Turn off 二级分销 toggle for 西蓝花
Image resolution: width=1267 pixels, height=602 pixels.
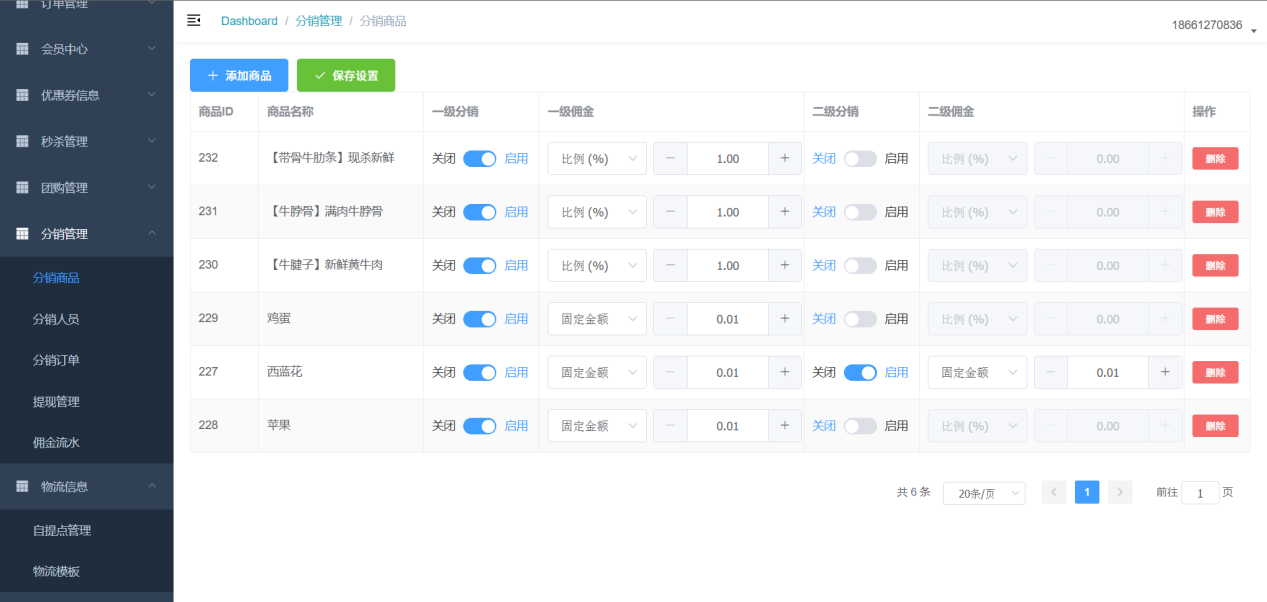[x=860, y=372]
